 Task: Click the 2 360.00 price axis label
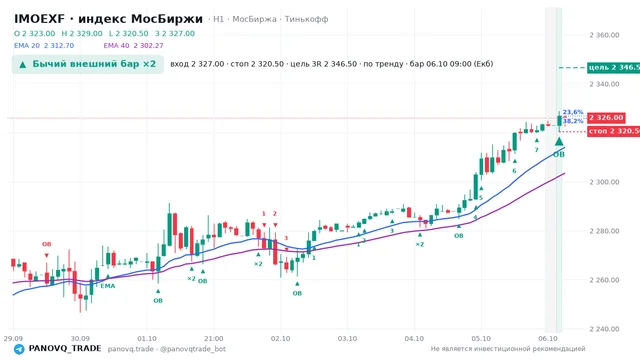pyautogui.click(x=604, y=35)
